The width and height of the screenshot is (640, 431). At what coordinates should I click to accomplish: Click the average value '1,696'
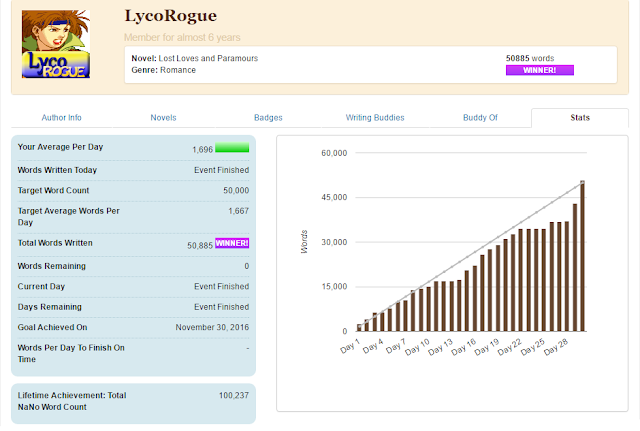pos(202,150)
